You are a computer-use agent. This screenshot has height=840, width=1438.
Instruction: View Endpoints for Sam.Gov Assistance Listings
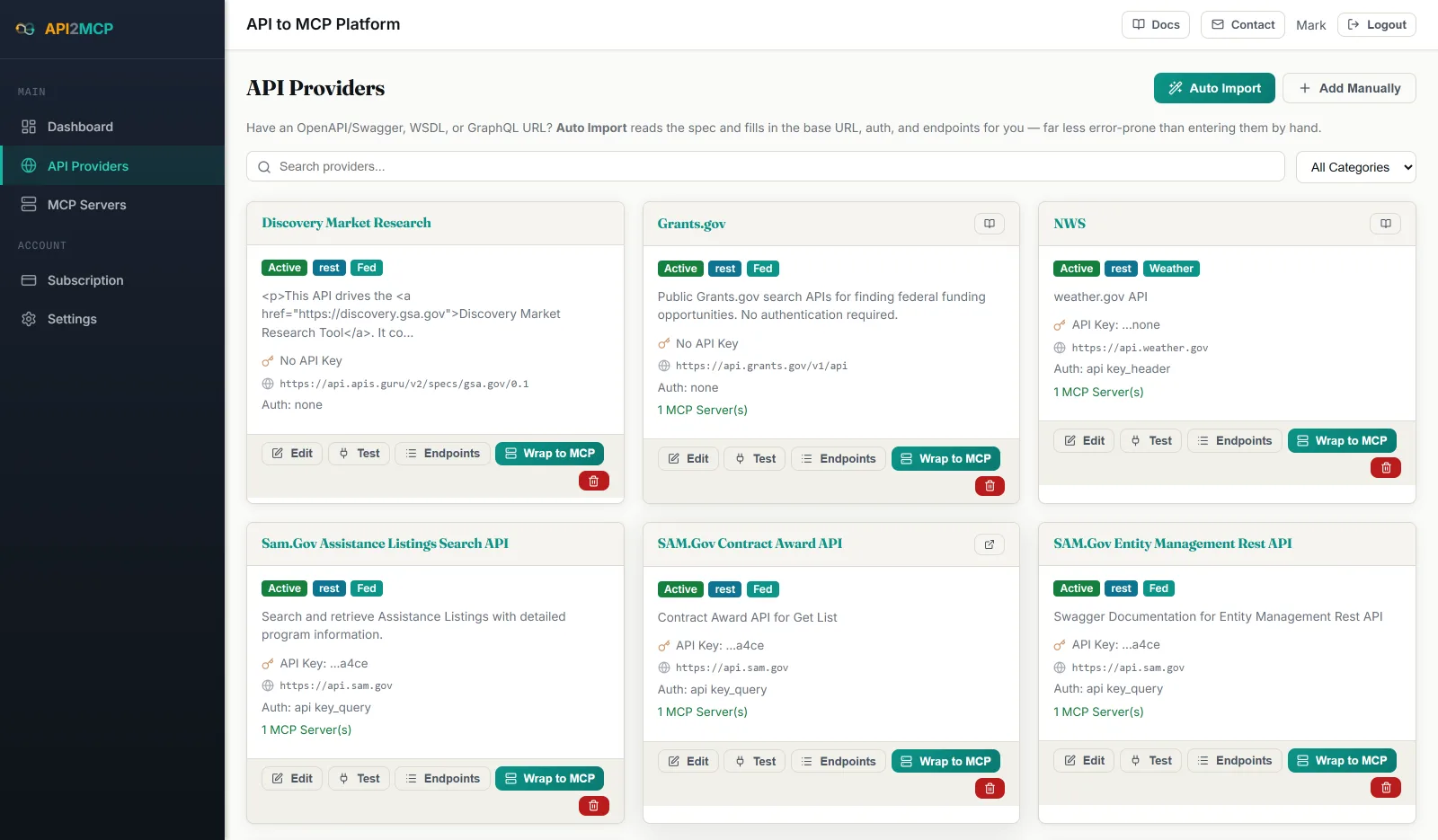(x=443, y=779)
